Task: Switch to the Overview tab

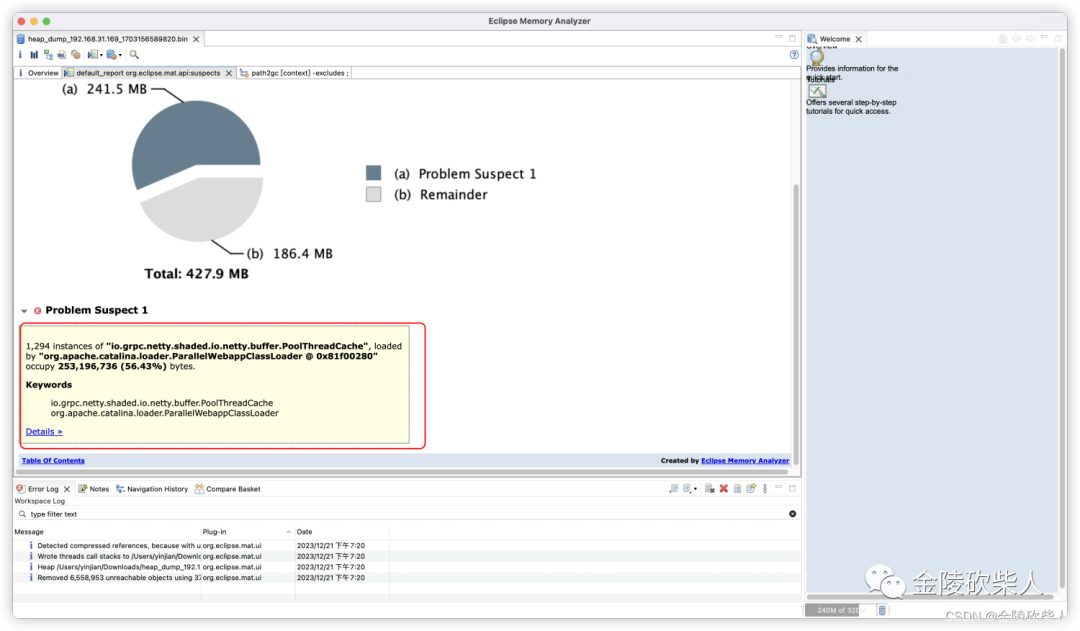Action: (38, 73)
